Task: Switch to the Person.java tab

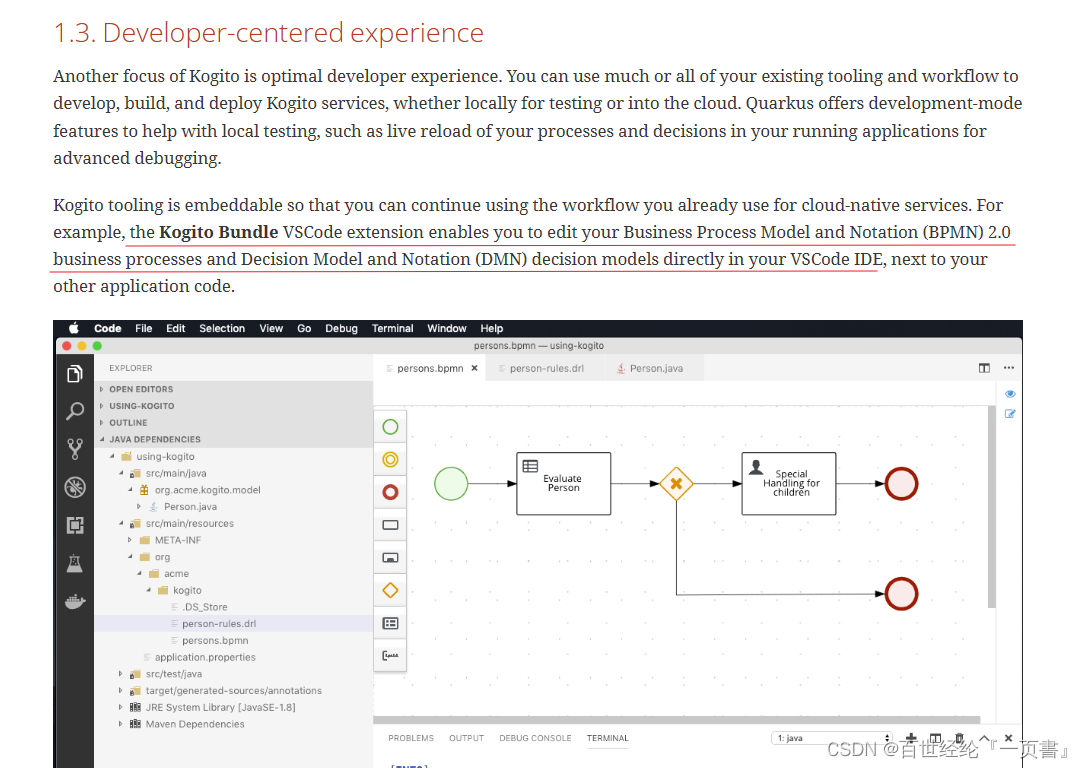Action: (x=655, y=368)
